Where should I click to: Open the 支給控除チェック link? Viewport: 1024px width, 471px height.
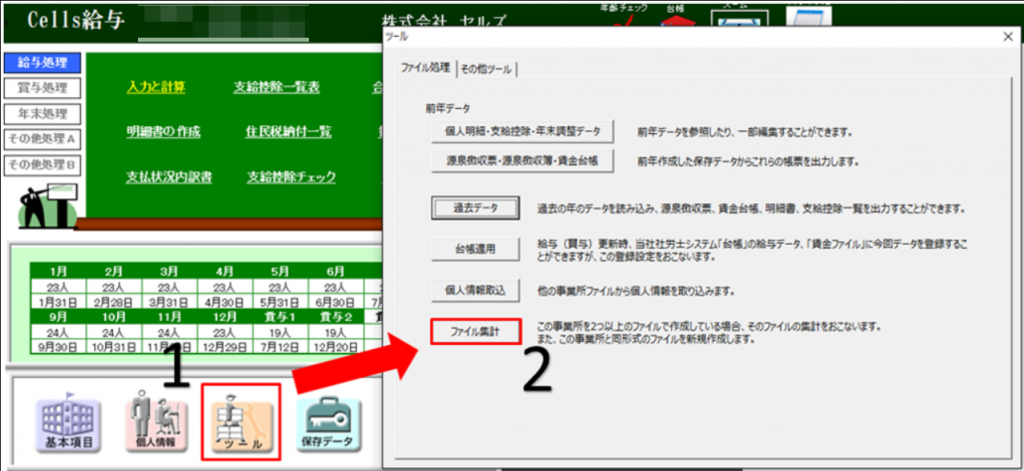(291, 176)
